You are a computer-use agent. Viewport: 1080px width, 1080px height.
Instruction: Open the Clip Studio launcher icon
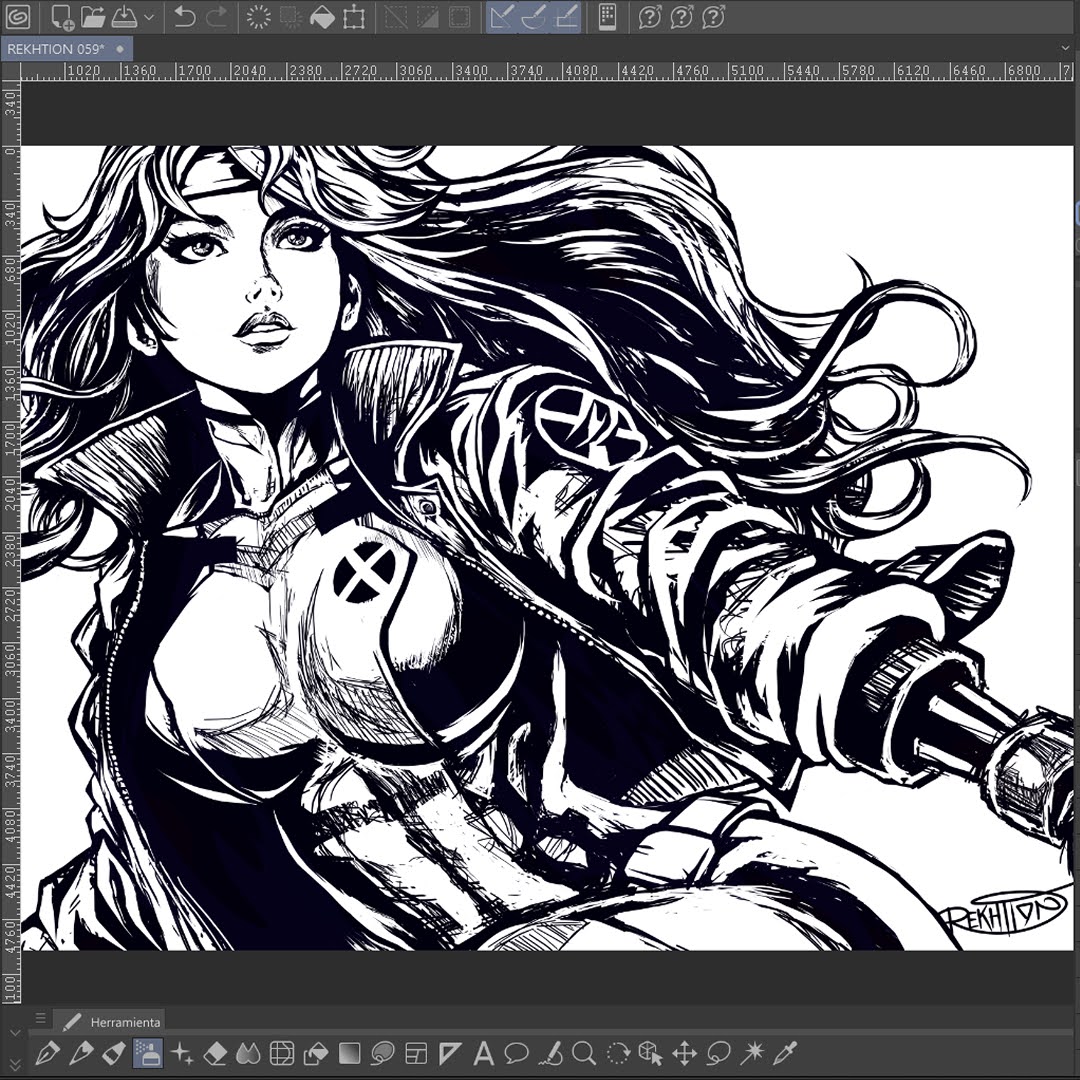tap(17, 17)
